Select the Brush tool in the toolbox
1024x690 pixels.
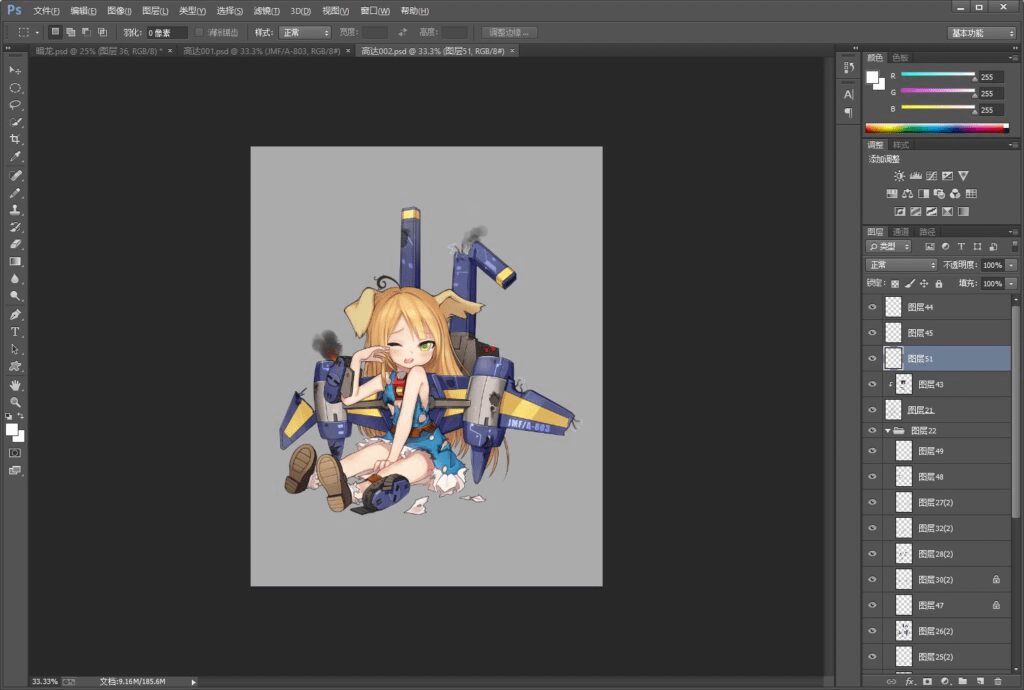pyautogui.click(x=15, y=193)
